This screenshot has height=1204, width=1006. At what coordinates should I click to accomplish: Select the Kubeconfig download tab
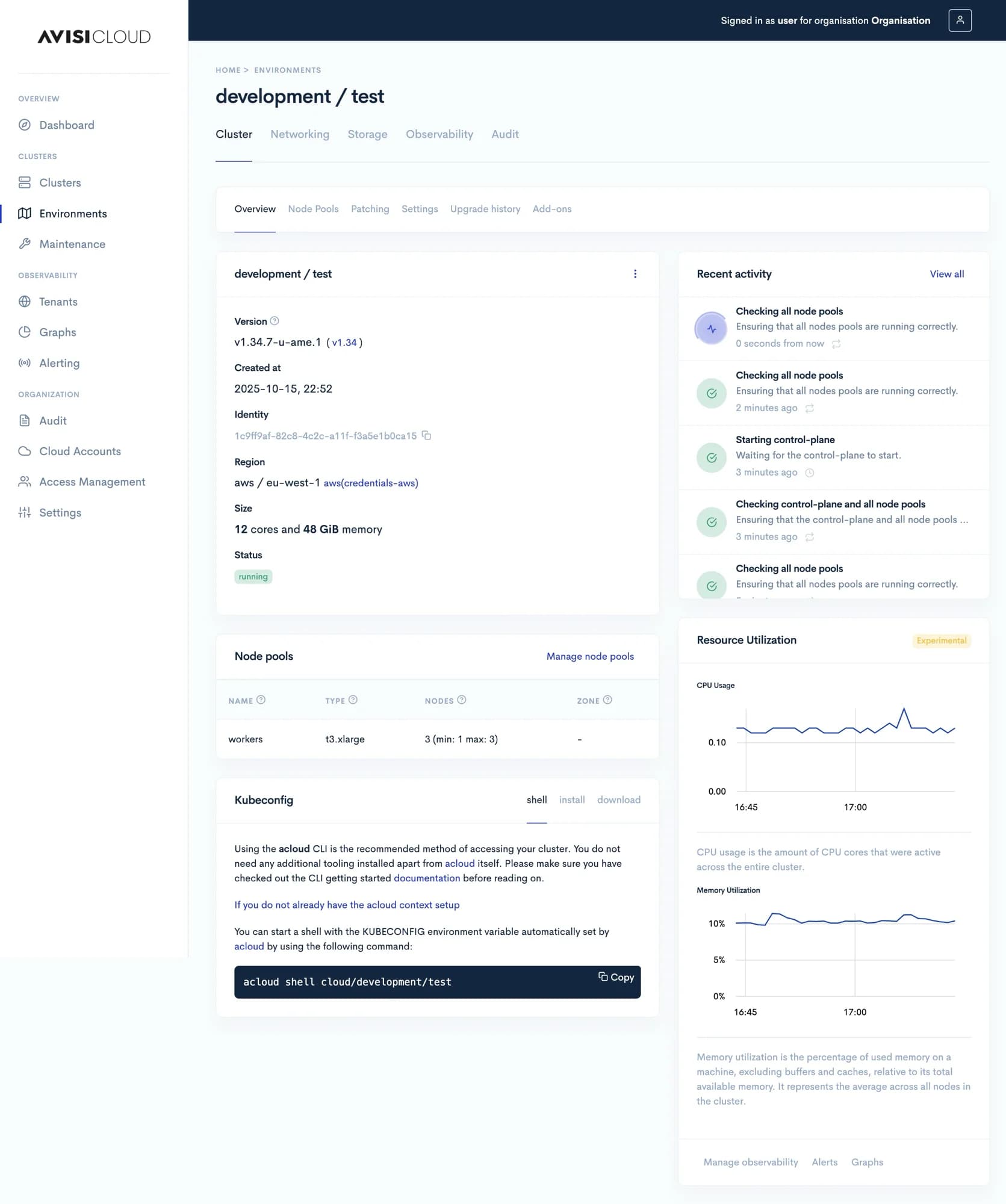click(x=619, y=799)
